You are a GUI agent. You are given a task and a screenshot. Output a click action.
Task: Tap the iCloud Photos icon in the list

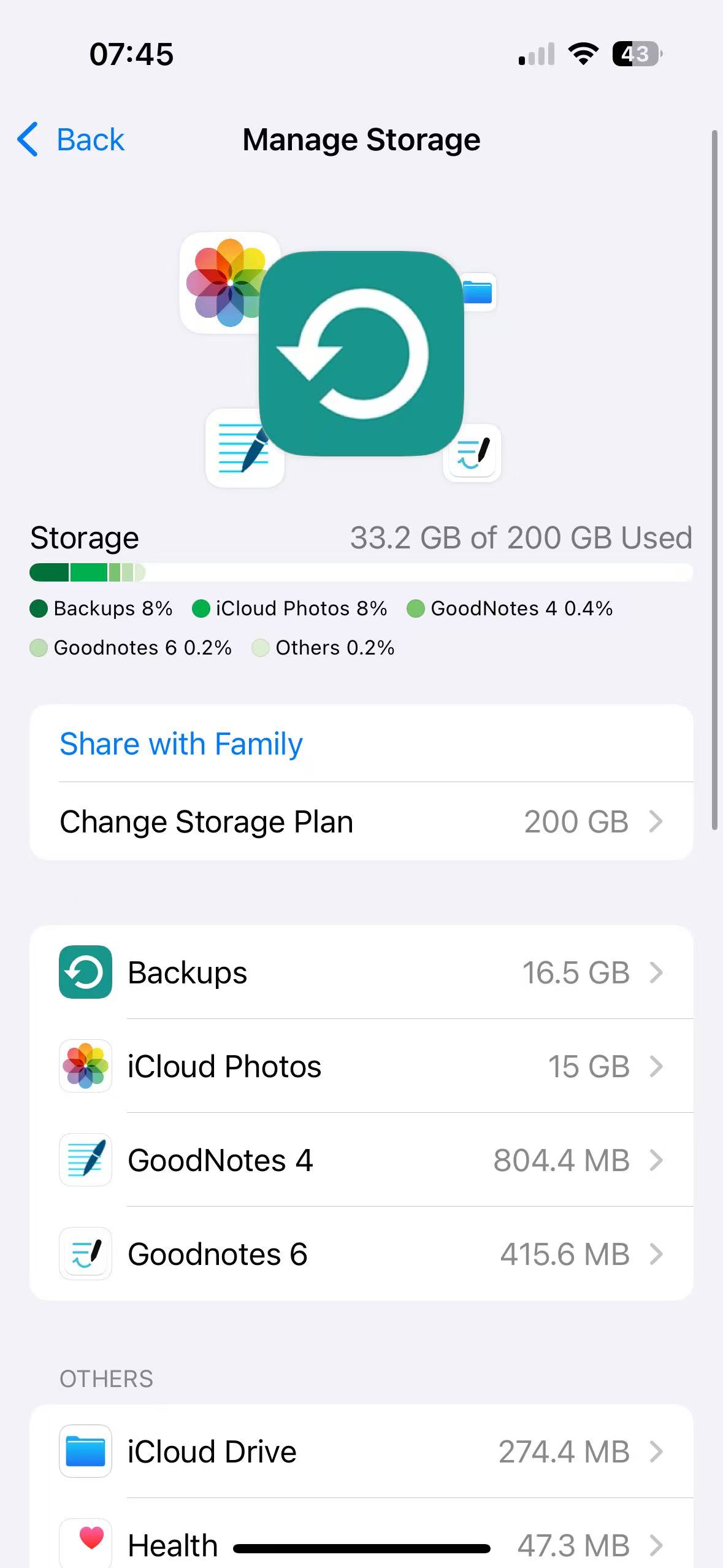85,1066
